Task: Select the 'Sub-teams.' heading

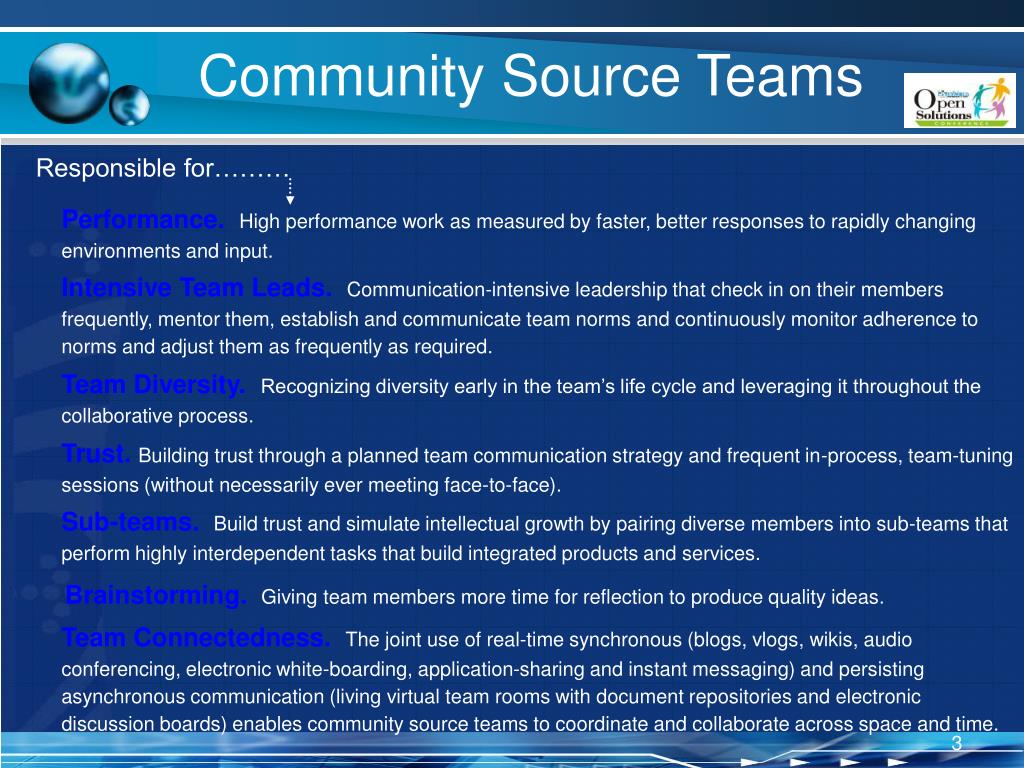Action: point(130,522)
